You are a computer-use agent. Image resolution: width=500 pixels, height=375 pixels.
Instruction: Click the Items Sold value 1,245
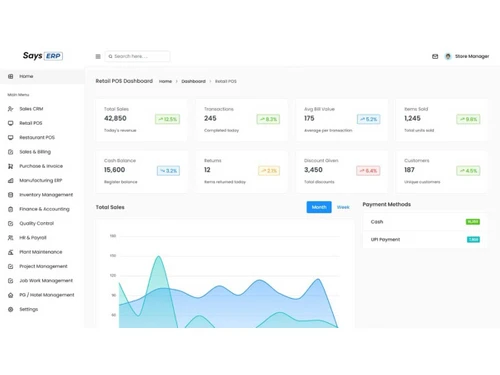coord(412,118)
